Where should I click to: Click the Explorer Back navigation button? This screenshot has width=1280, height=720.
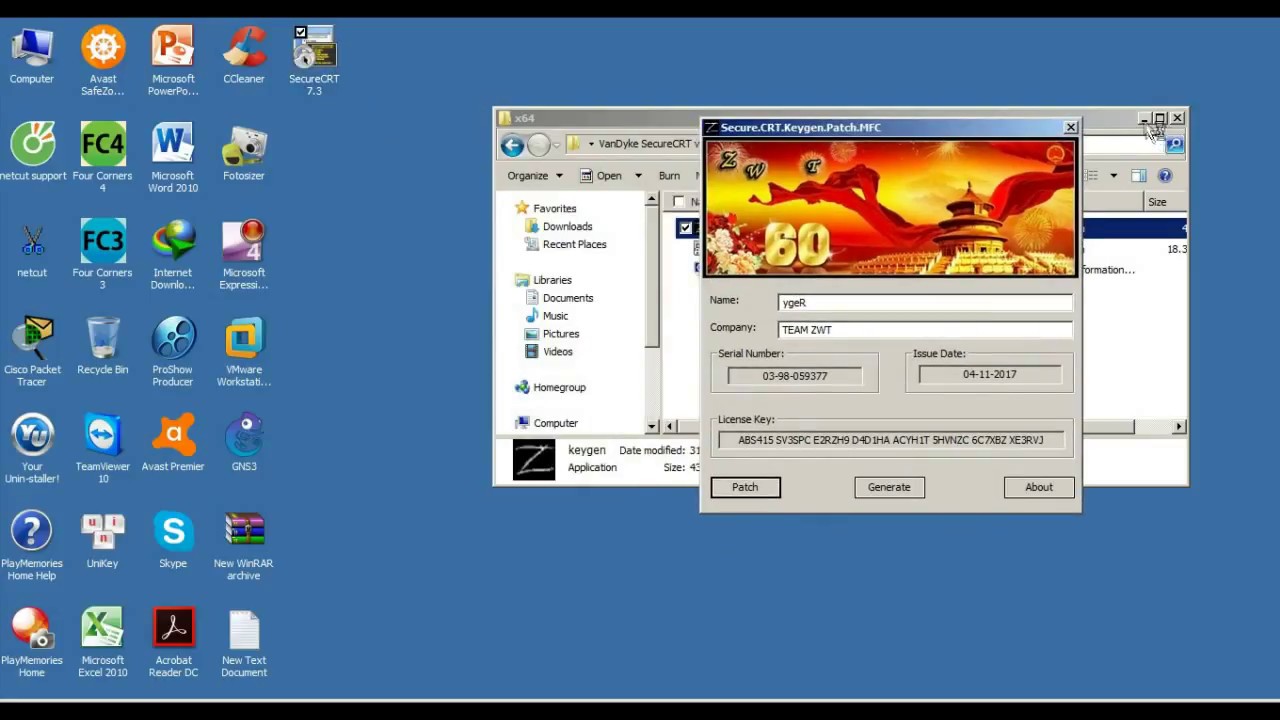[x=512, y=145]
